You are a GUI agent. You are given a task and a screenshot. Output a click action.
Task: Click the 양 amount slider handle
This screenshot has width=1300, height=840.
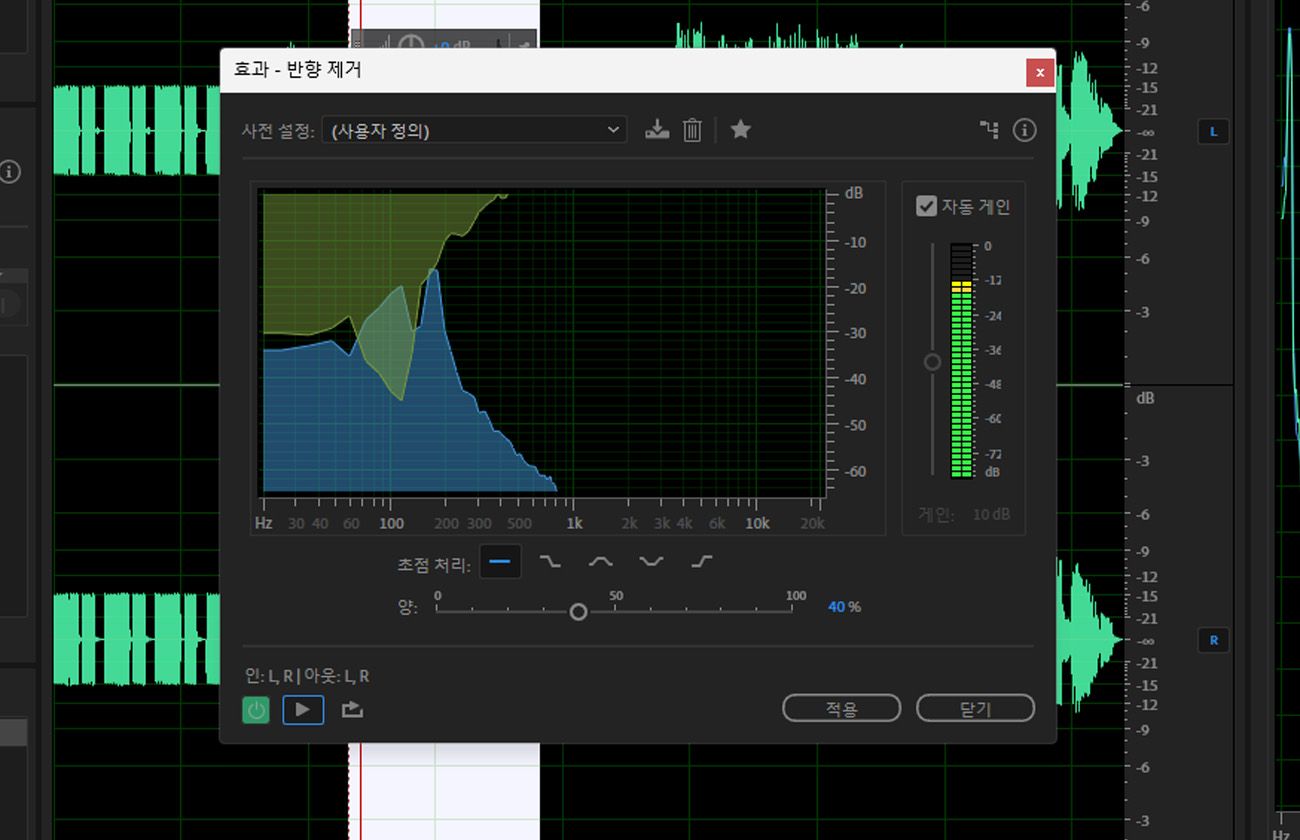click(x=578, y=611)
